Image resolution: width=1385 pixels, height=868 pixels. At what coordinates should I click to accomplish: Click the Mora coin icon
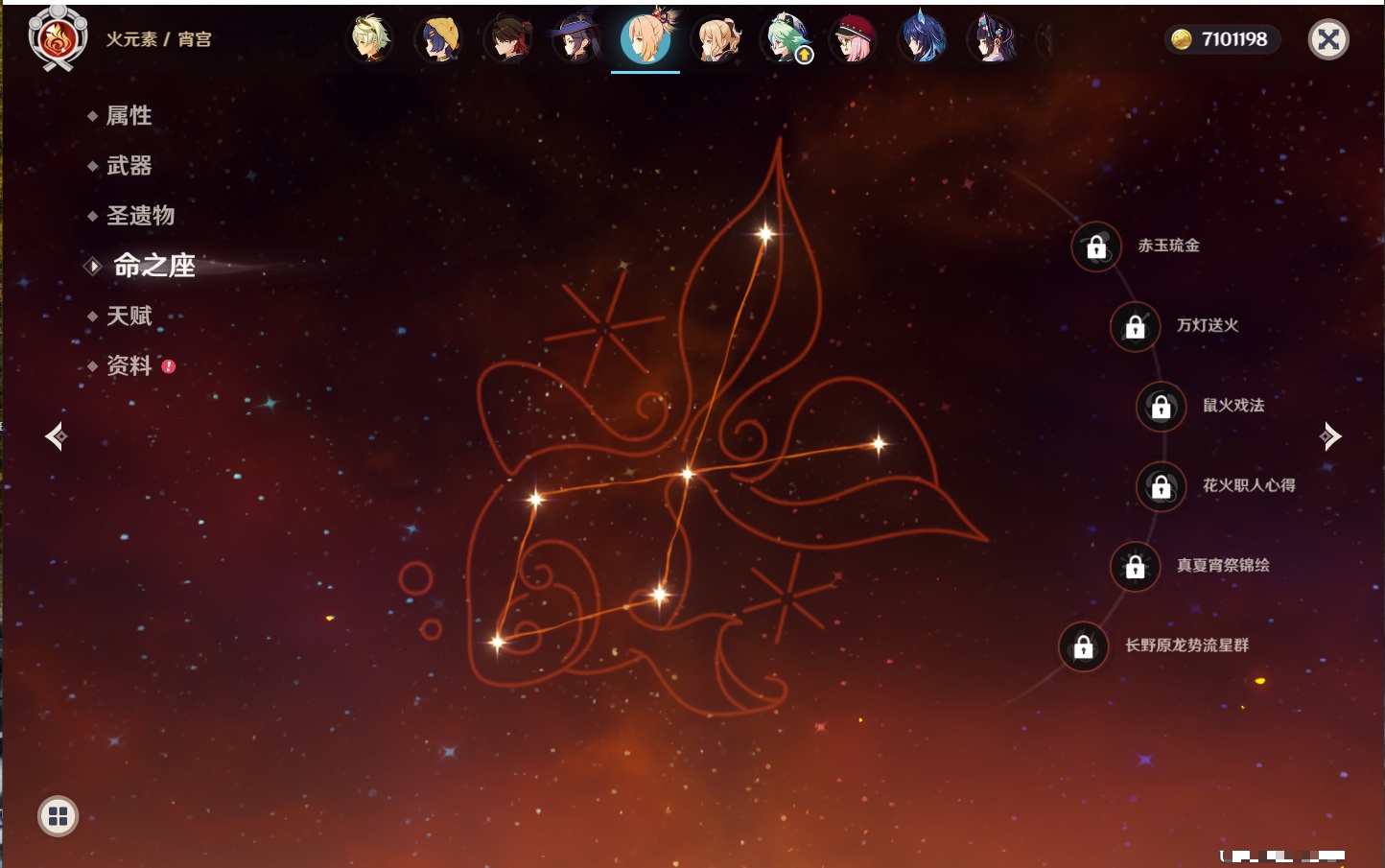click(1181, 39)
